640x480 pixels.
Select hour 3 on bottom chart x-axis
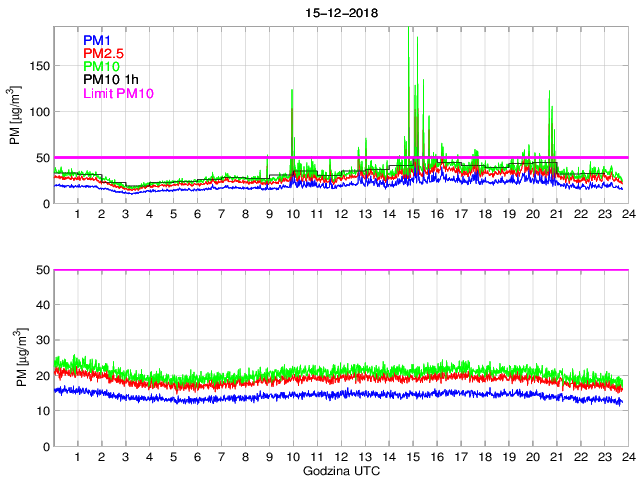(x=125, y=457)
